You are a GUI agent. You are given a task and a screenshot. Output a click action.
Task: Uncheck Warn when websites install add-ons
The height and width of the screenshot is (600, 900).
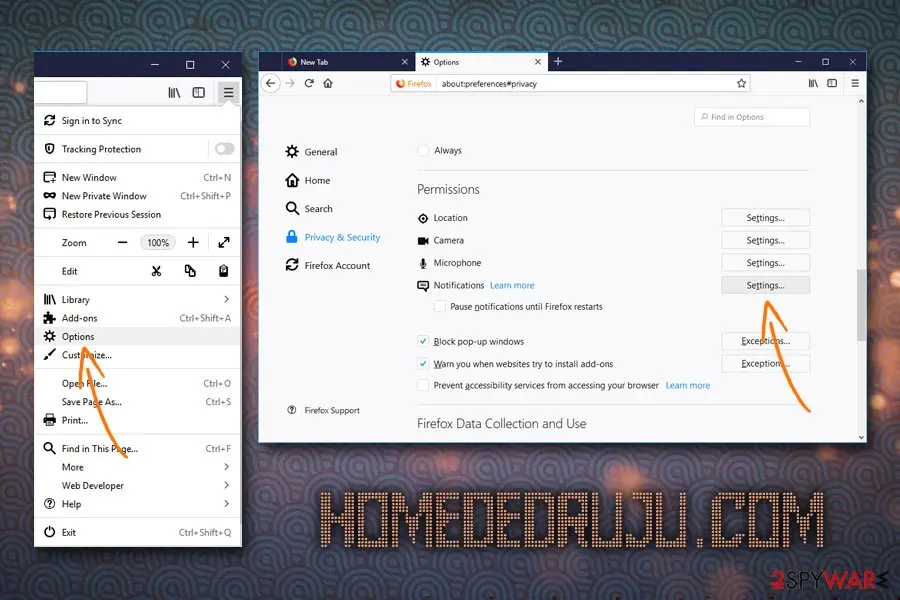tap(423, 363)
